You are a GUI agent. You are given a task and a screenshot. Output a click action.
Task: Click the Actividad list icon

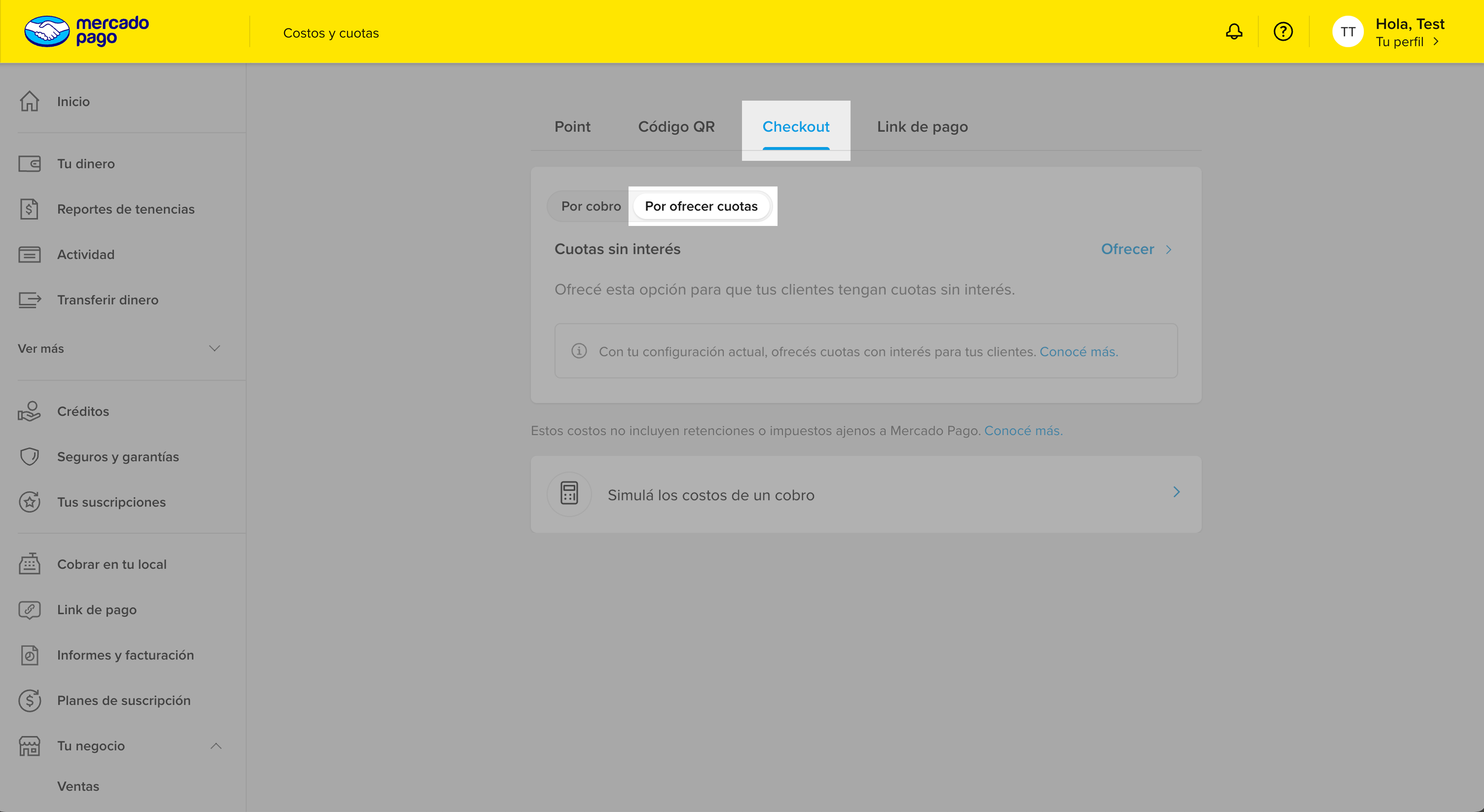[29, 255]
